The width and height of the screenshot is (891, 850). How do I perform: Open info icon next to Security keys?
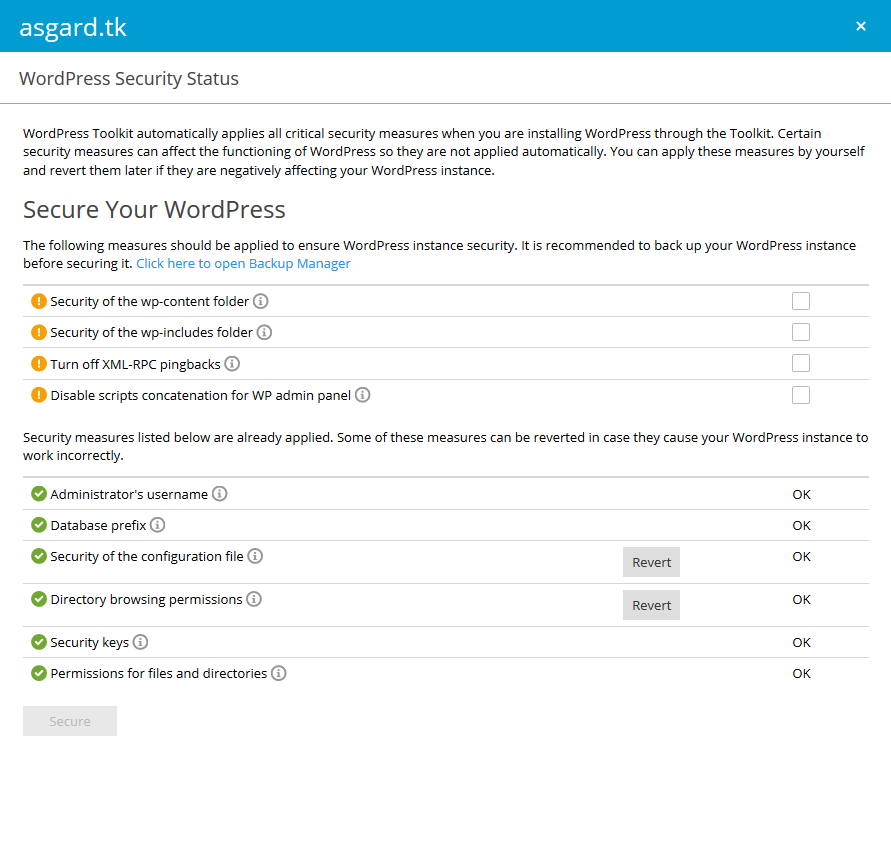(140, 642)
